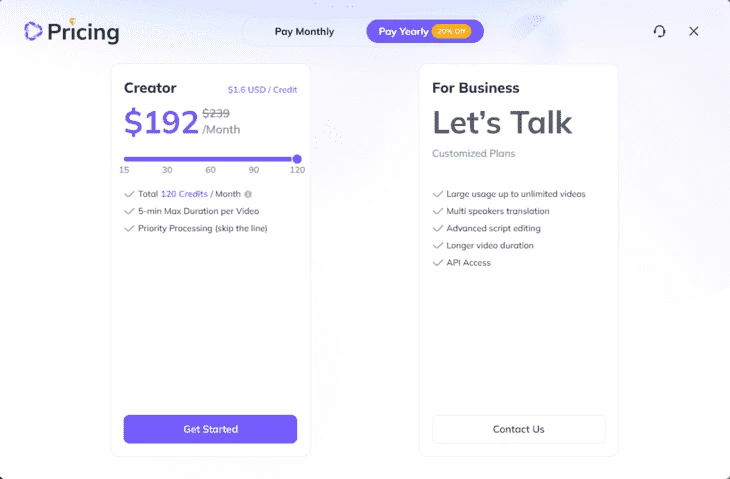Click checkmark beside Multi speakers translation
The width and height of the screenshot is (730, 479).
(x=438, y=211)
